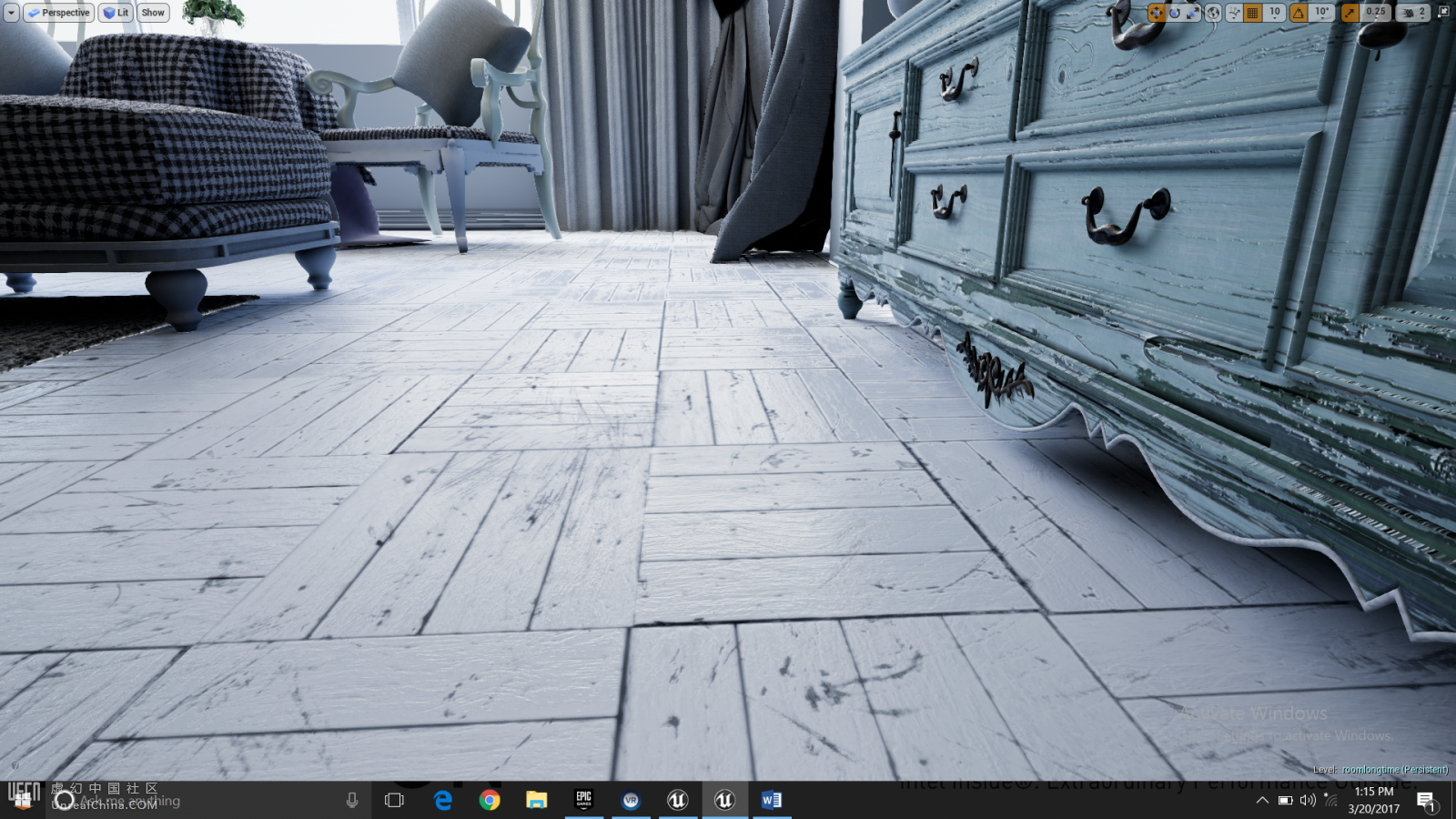The width and height of the screenshot is (1456, 819).
Task: Toggle scale snapping
Action: pyautogui.click(x=1350, y=13)
